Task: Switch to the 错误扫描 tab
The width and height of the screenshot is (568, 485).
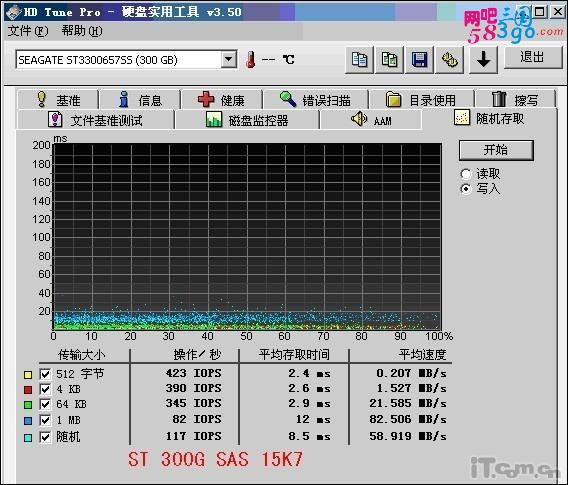Action: coord(316,99)
